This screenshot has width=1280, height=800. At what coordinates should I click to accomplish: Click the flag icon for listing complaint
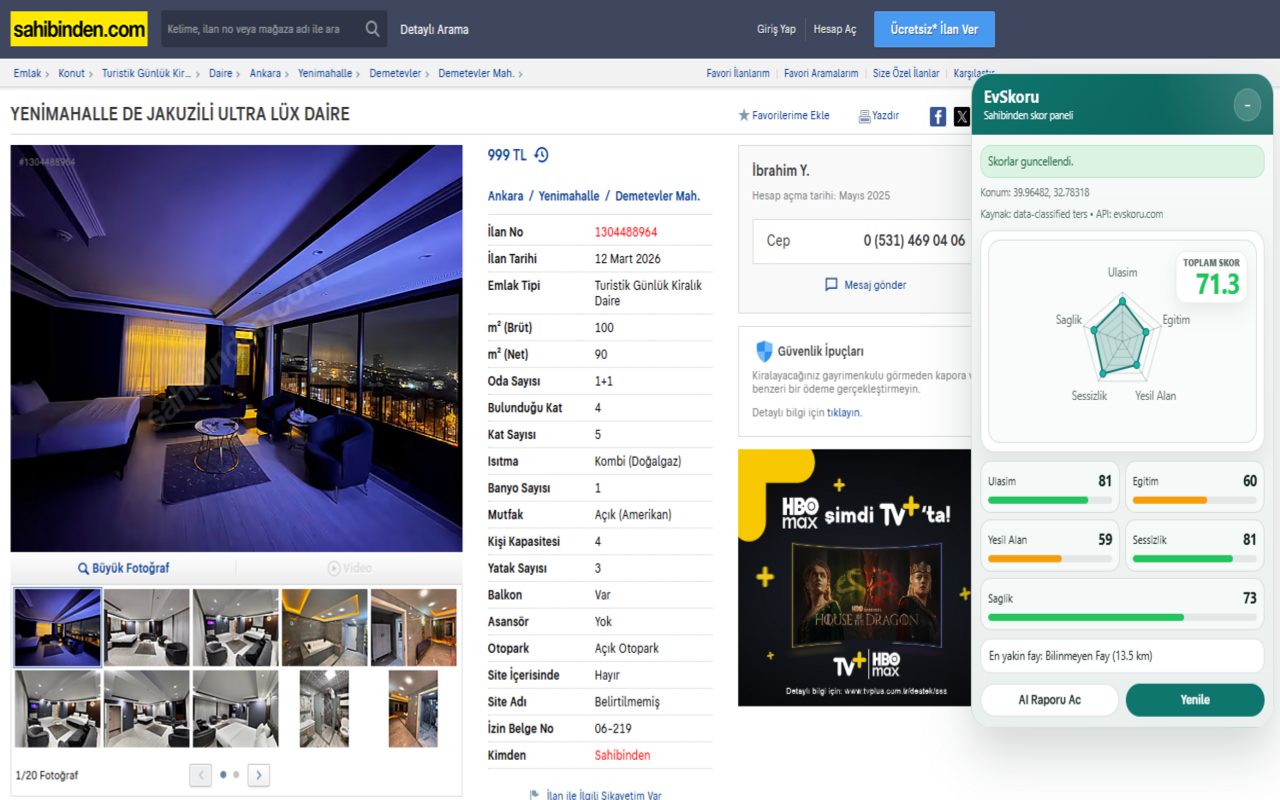coord(535,795)
